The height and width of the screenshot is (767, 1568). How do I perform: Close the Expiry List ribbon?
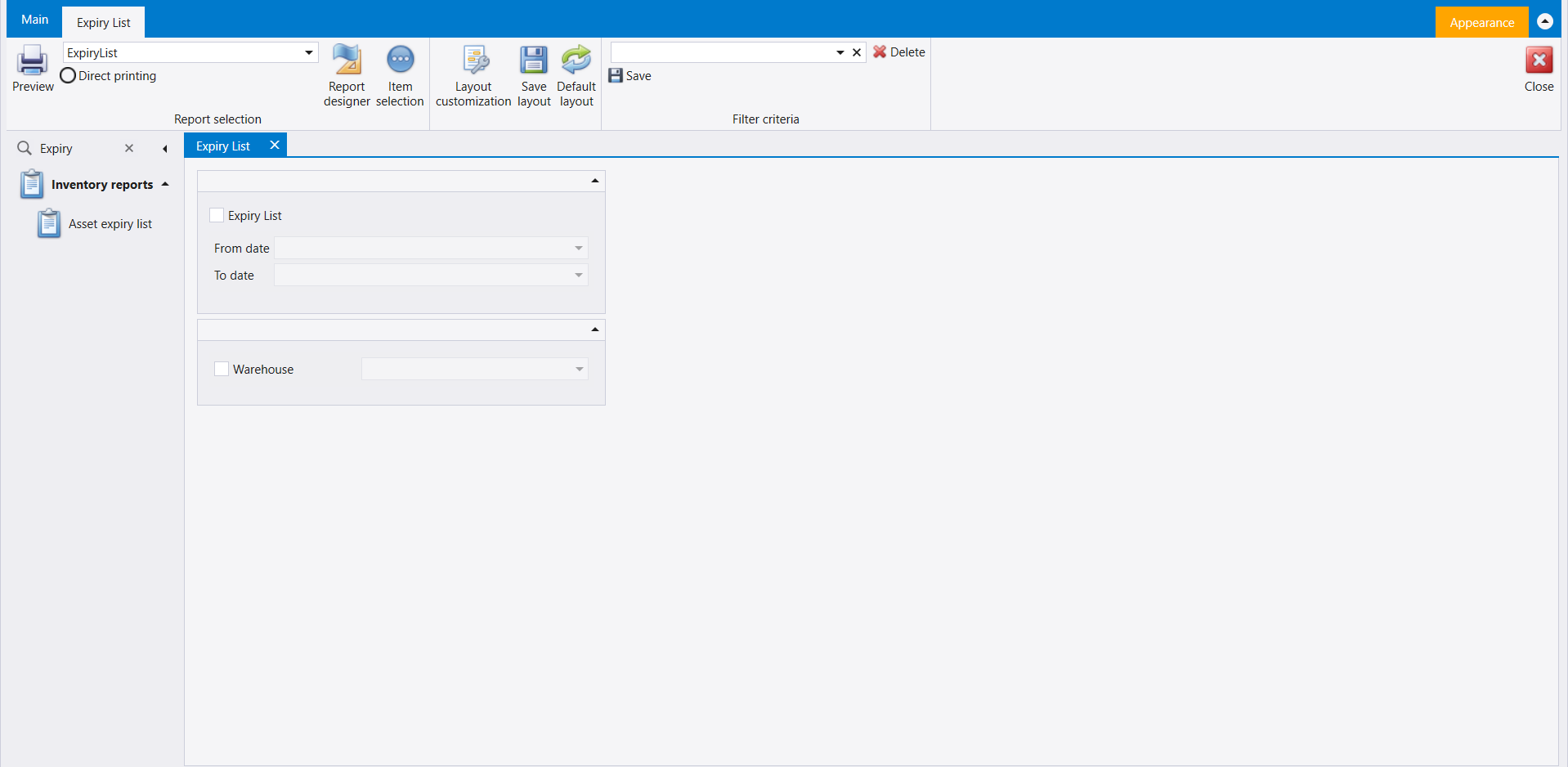pyautogui.click(x=1539, y=69)
